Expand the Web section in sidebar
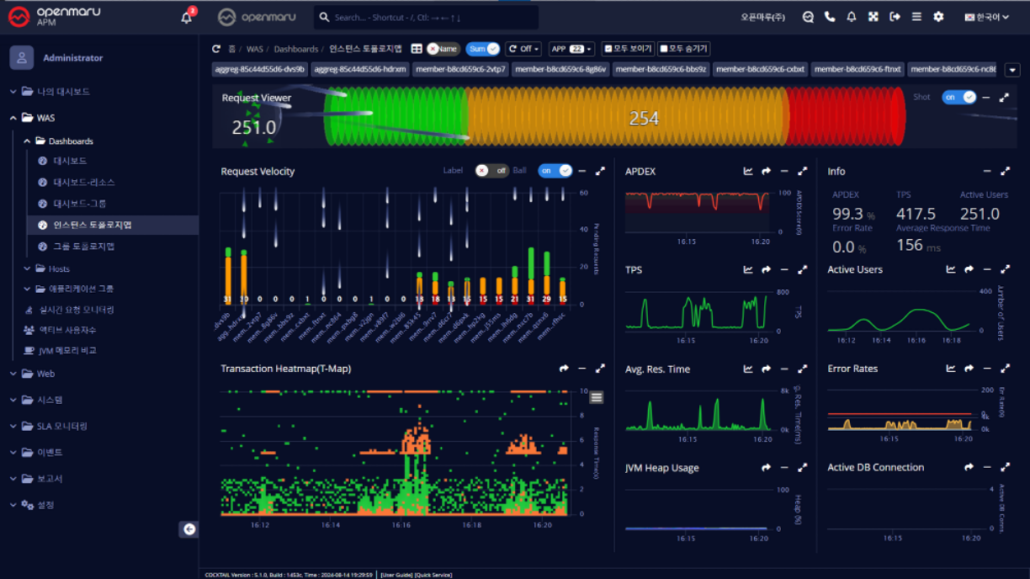Screen dimensions: 1030x579 pos(45,374)
